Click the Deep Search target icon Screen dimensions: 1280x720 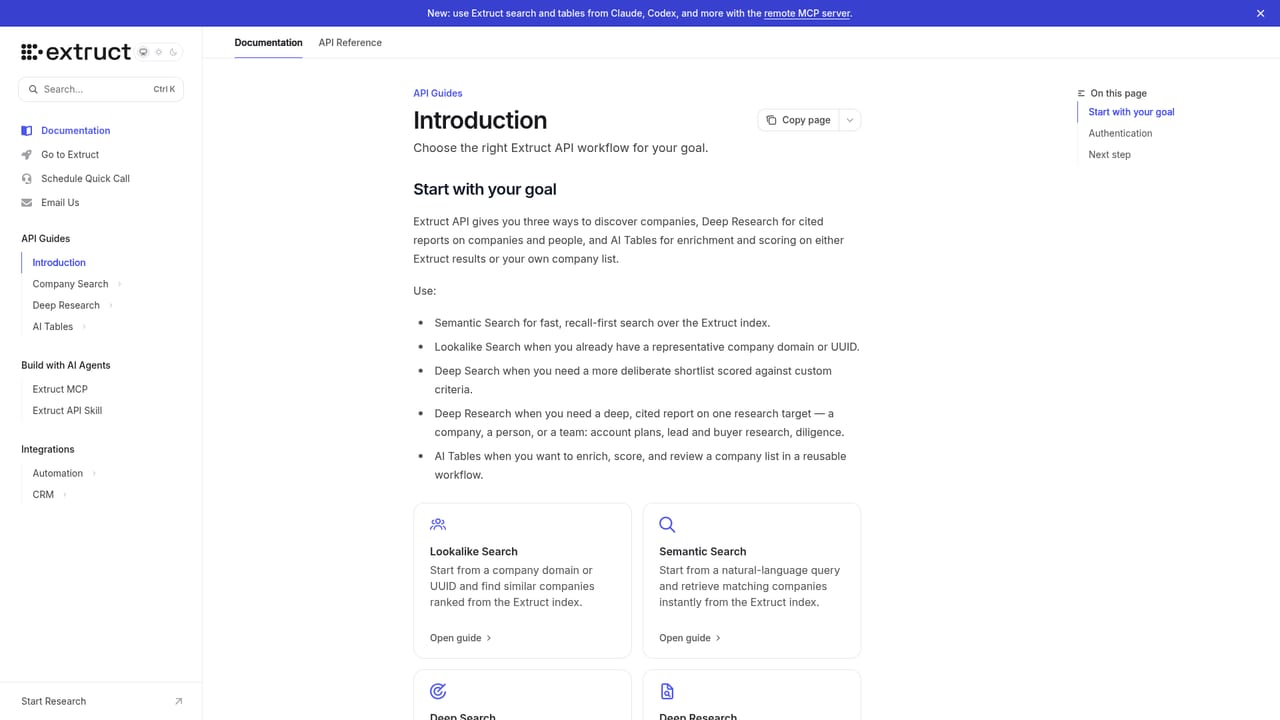[x=438, y=691]
